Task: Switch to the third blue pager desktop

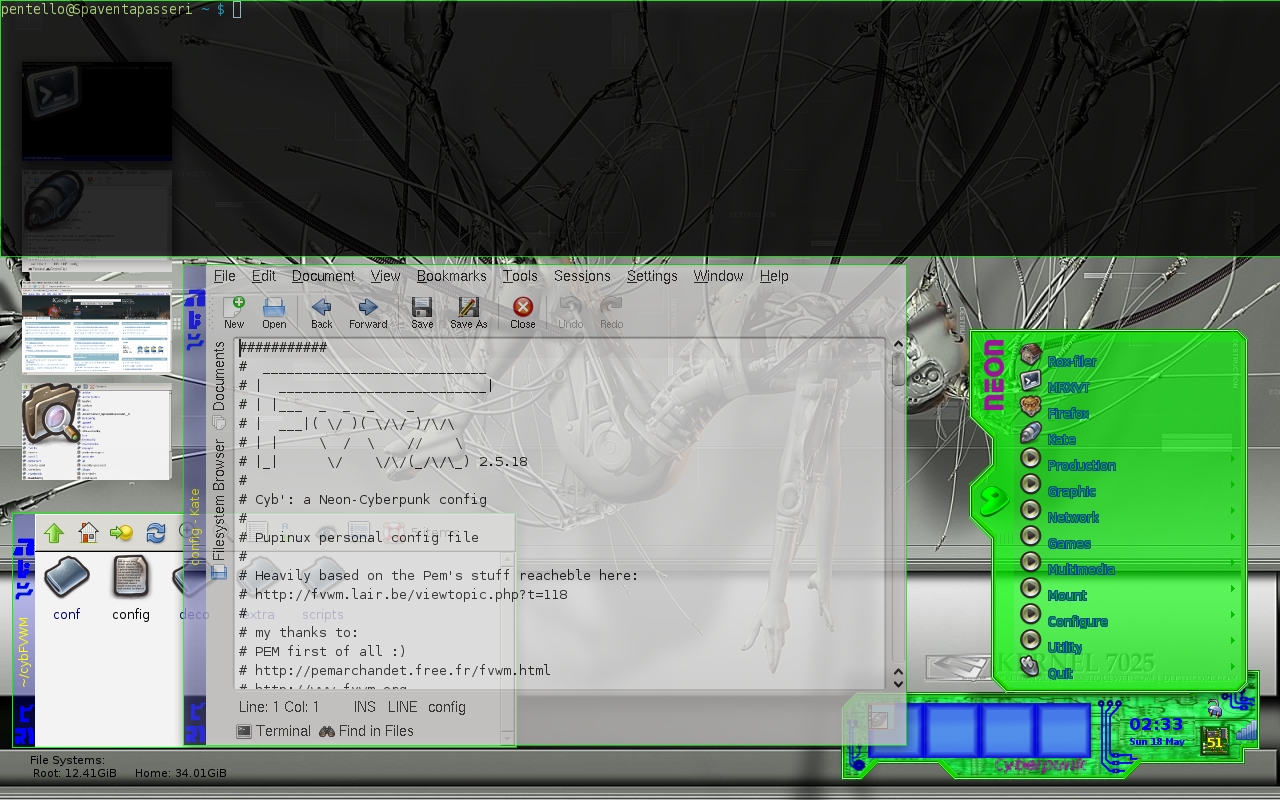Action: [x=1008, y=730]
